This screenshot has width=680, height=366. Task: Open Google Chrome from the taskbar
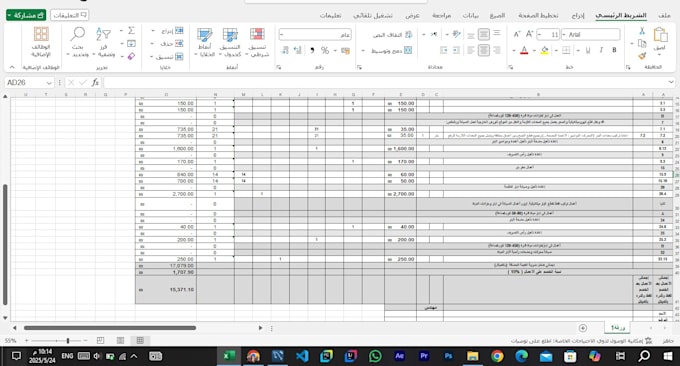coord(497,356)
